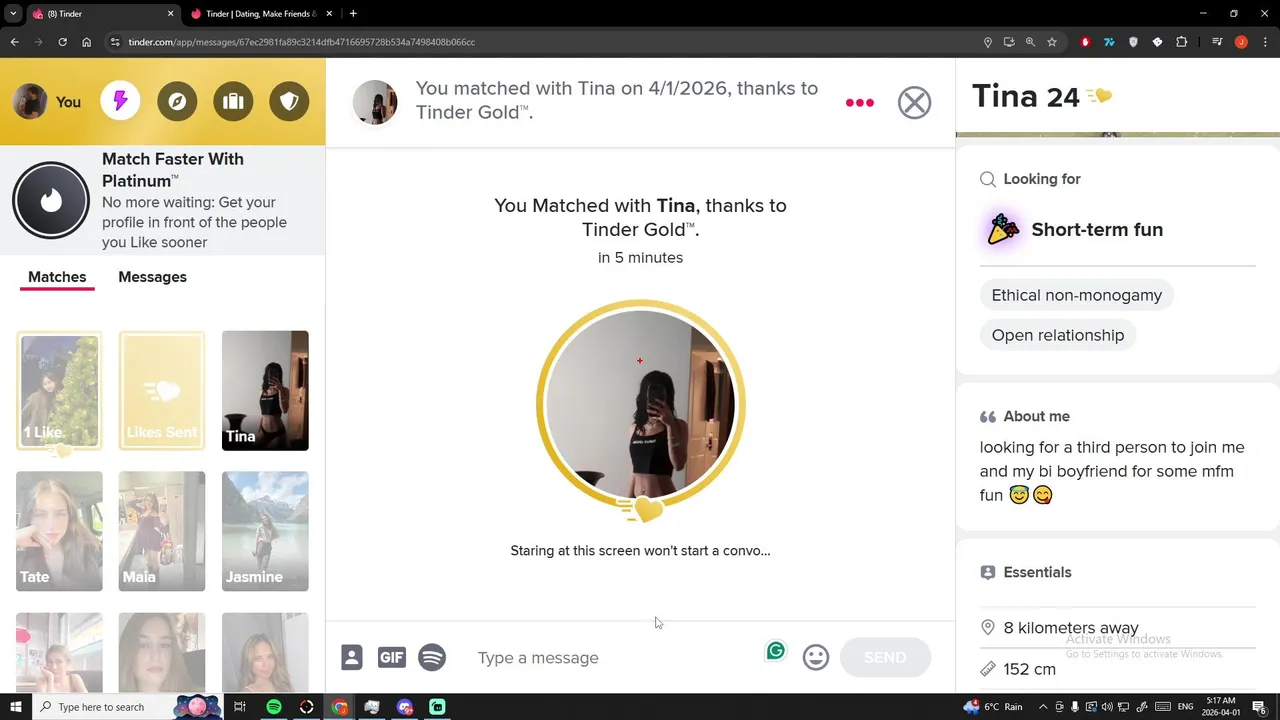Open the Windows Start menu

click(15, 707)
